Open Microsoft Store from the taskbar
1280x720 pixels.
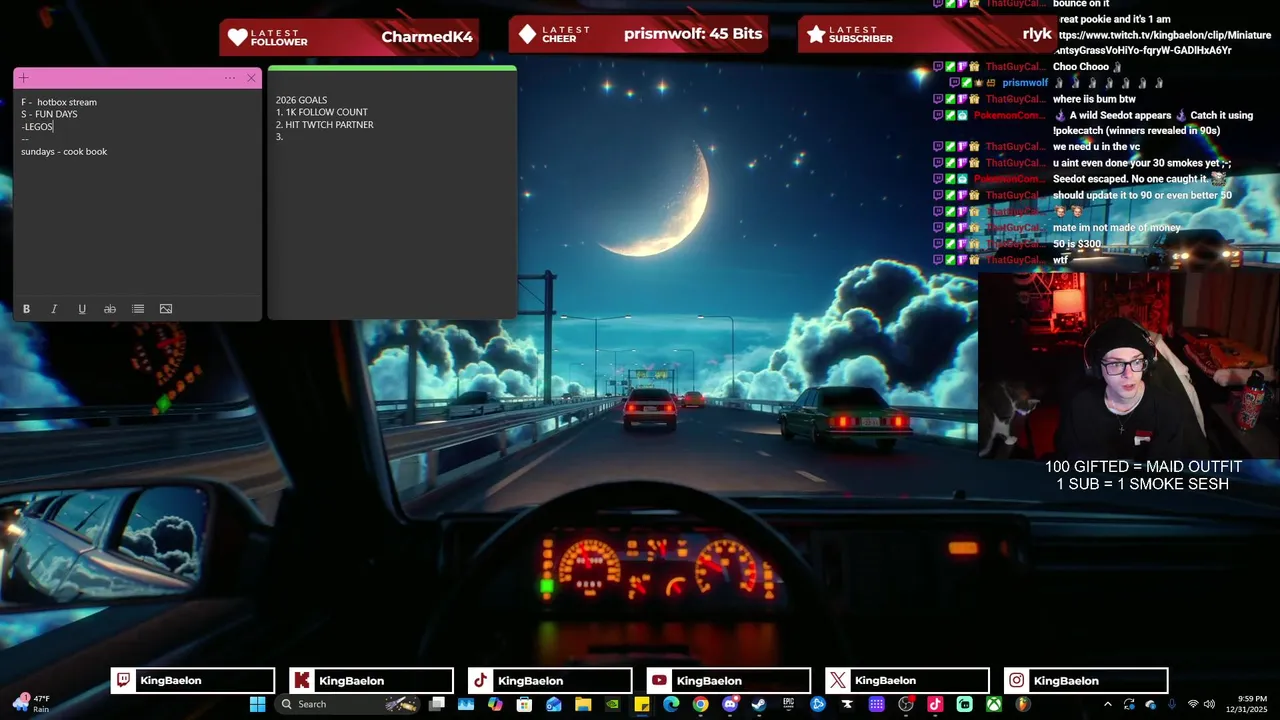pyautogui.click(x=524, y=704)
